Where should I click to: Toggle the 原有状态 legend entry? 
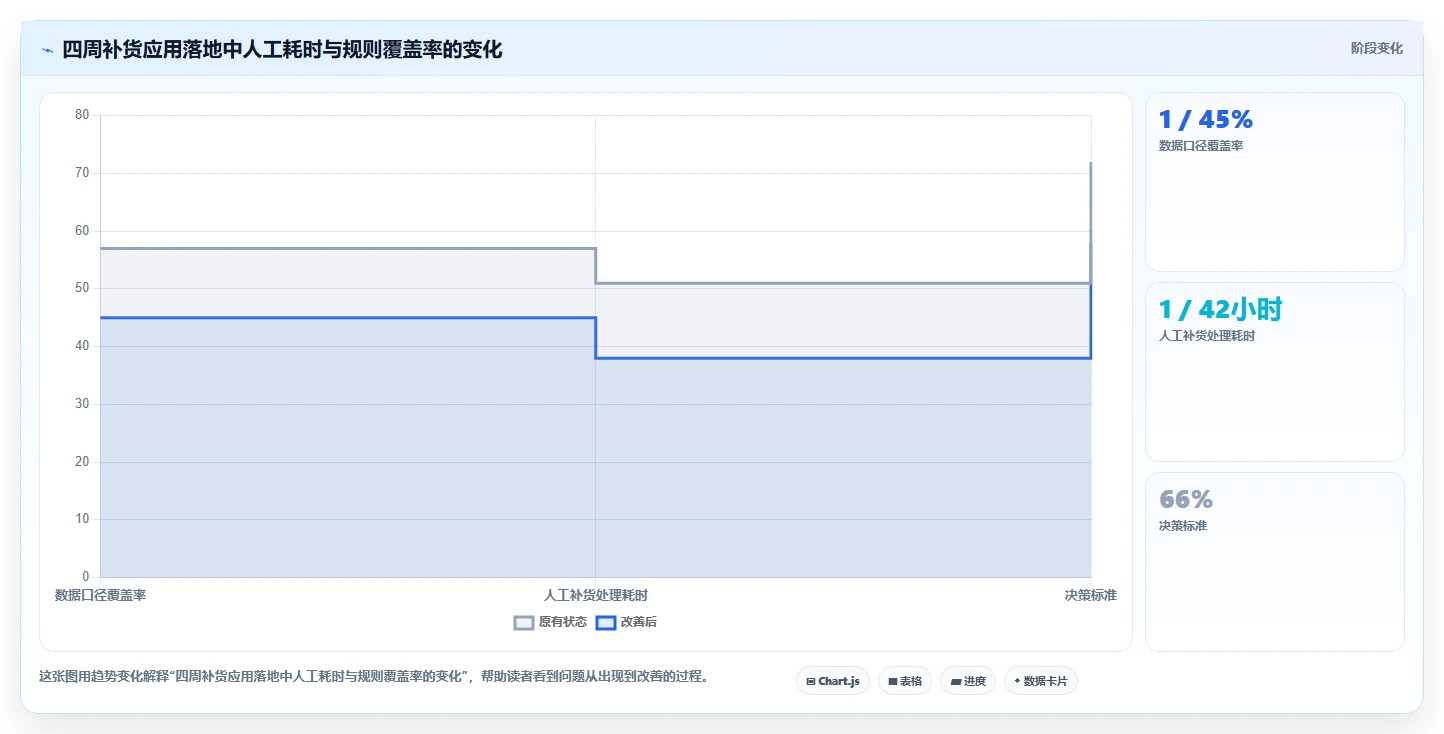click(550, 622)
